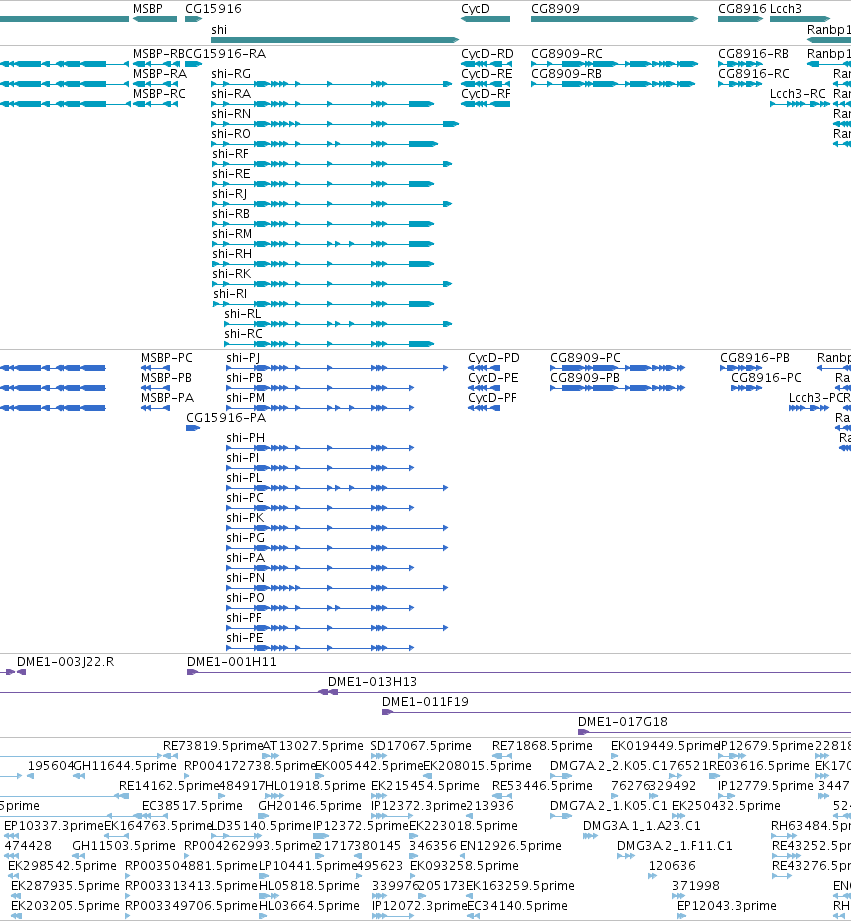Screen dimensions: 851x921
Task: Select protein label shi-PK
Action: [x=245, y=518]
